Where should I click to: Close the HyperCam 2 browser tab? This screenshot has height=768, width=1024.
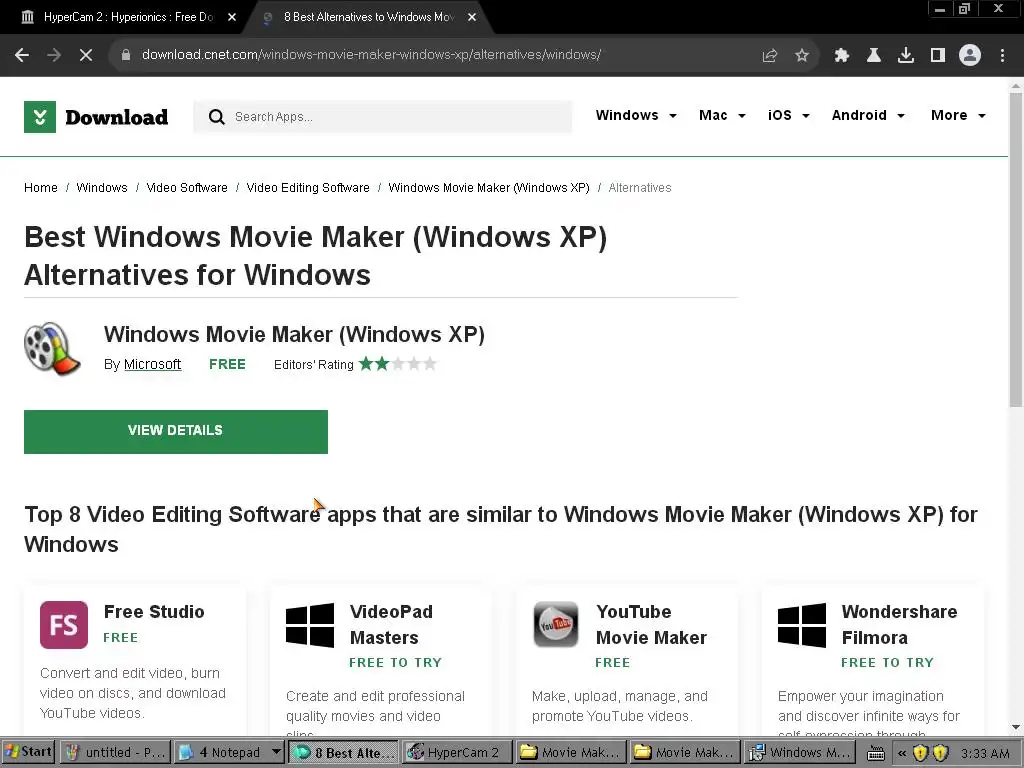(x=232, y=18)
